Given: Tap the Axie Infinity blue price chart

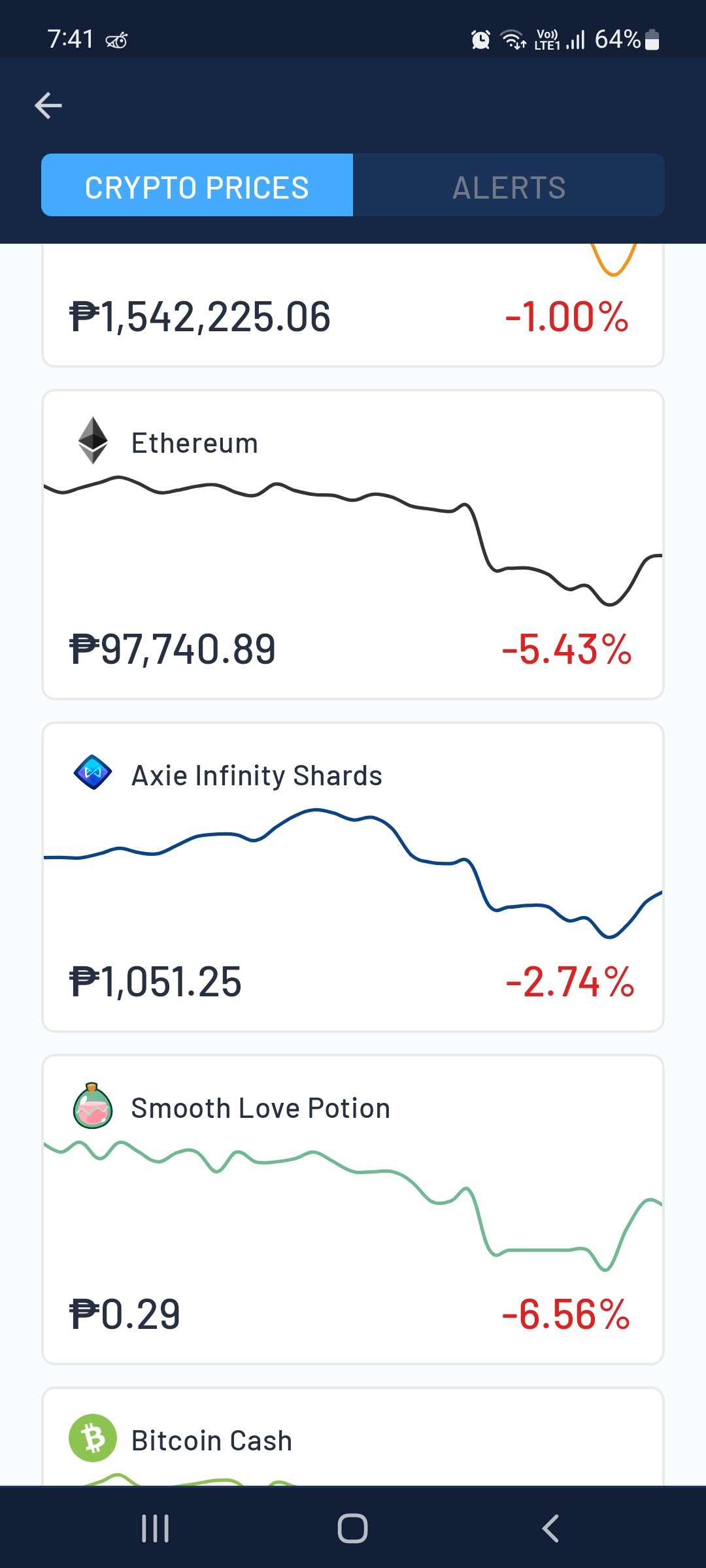Looking at the screenshot, I should tap(353, 874).
